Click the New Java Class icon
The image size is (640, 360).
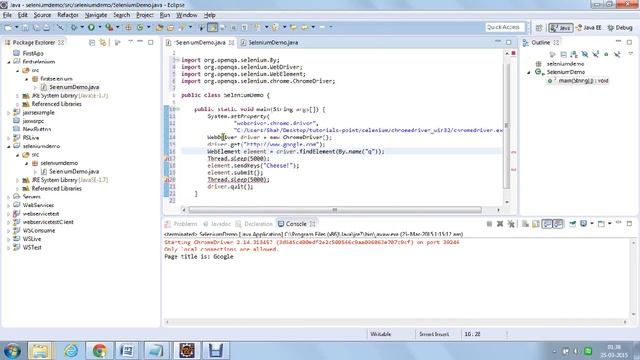(140, 27)
